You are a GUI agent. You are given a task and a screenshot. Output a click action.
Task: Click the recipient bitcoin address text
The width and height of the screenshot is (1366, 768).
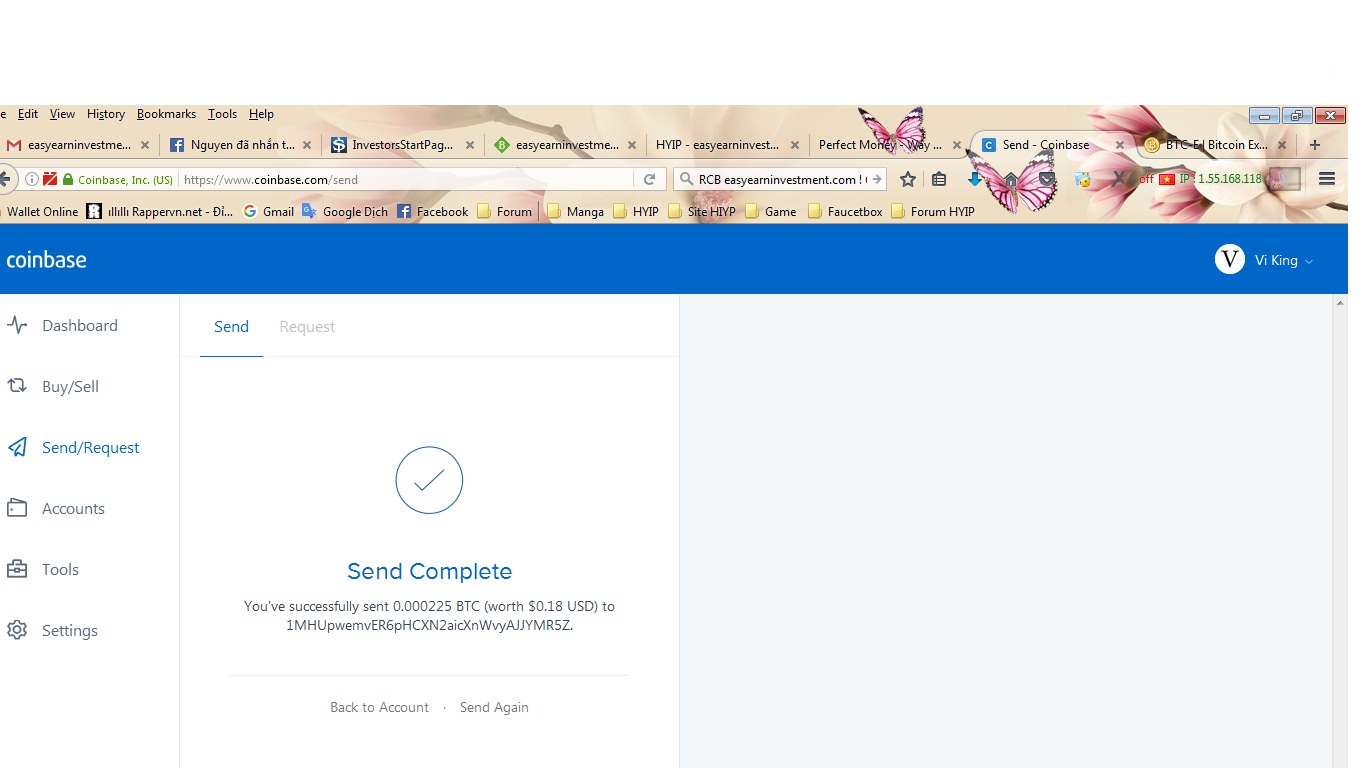(429, 625)
